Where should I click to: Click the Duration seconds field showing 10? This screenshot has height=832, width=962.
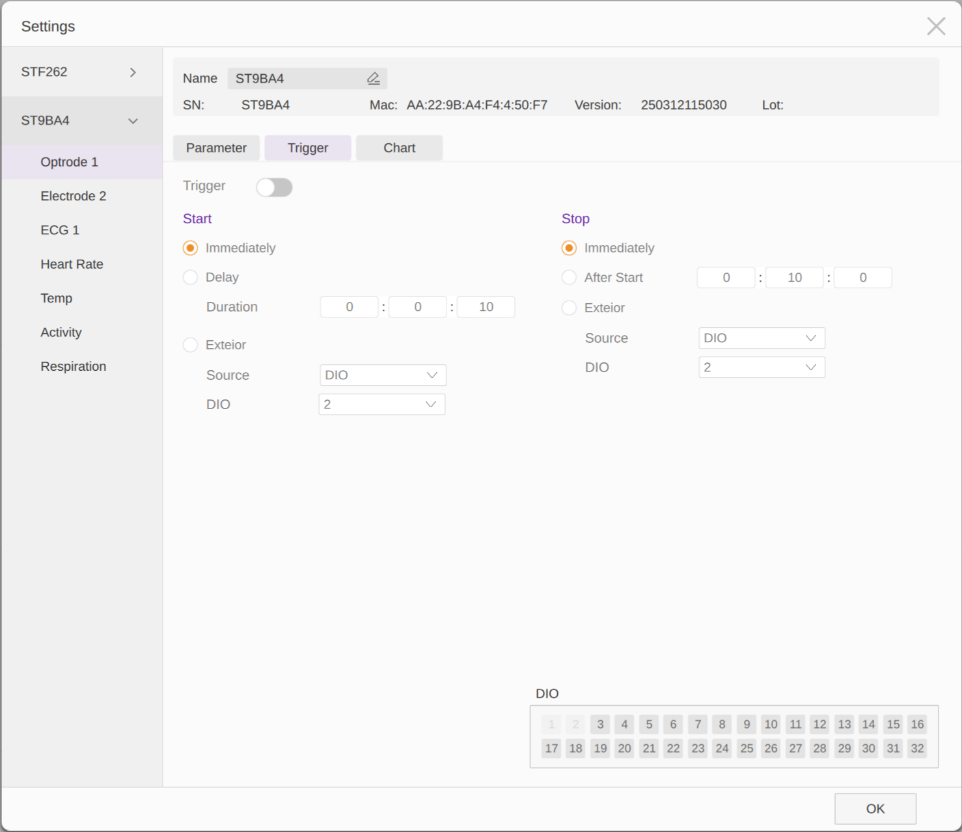click(x=486, y=307)
